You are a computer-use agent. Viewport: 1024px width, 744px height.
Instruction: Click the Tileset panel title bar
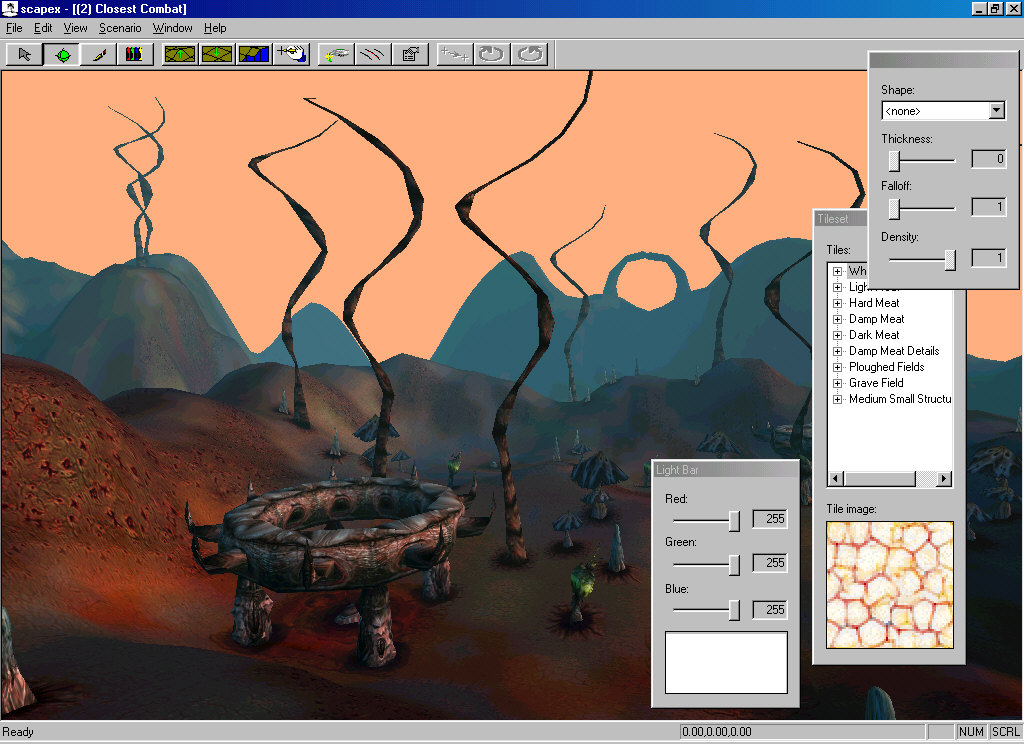pos(841,219)
